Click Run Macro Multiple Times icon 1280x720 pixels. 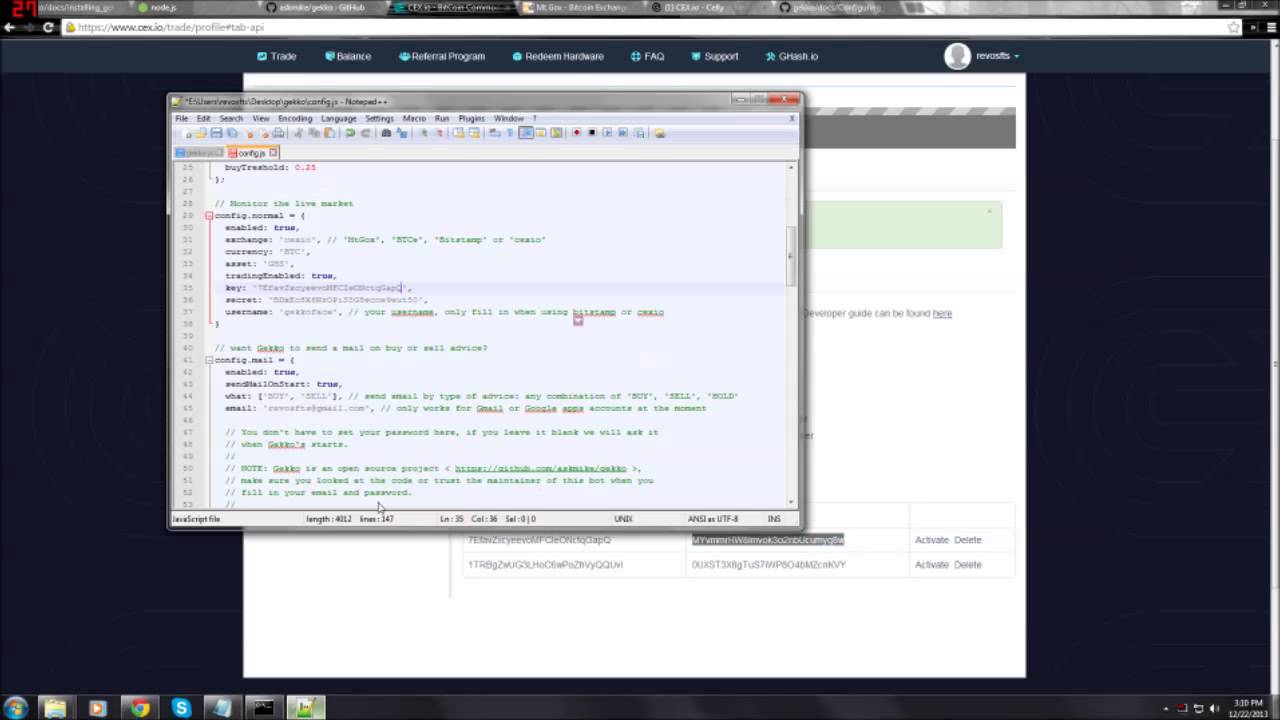tap(623, 133)
